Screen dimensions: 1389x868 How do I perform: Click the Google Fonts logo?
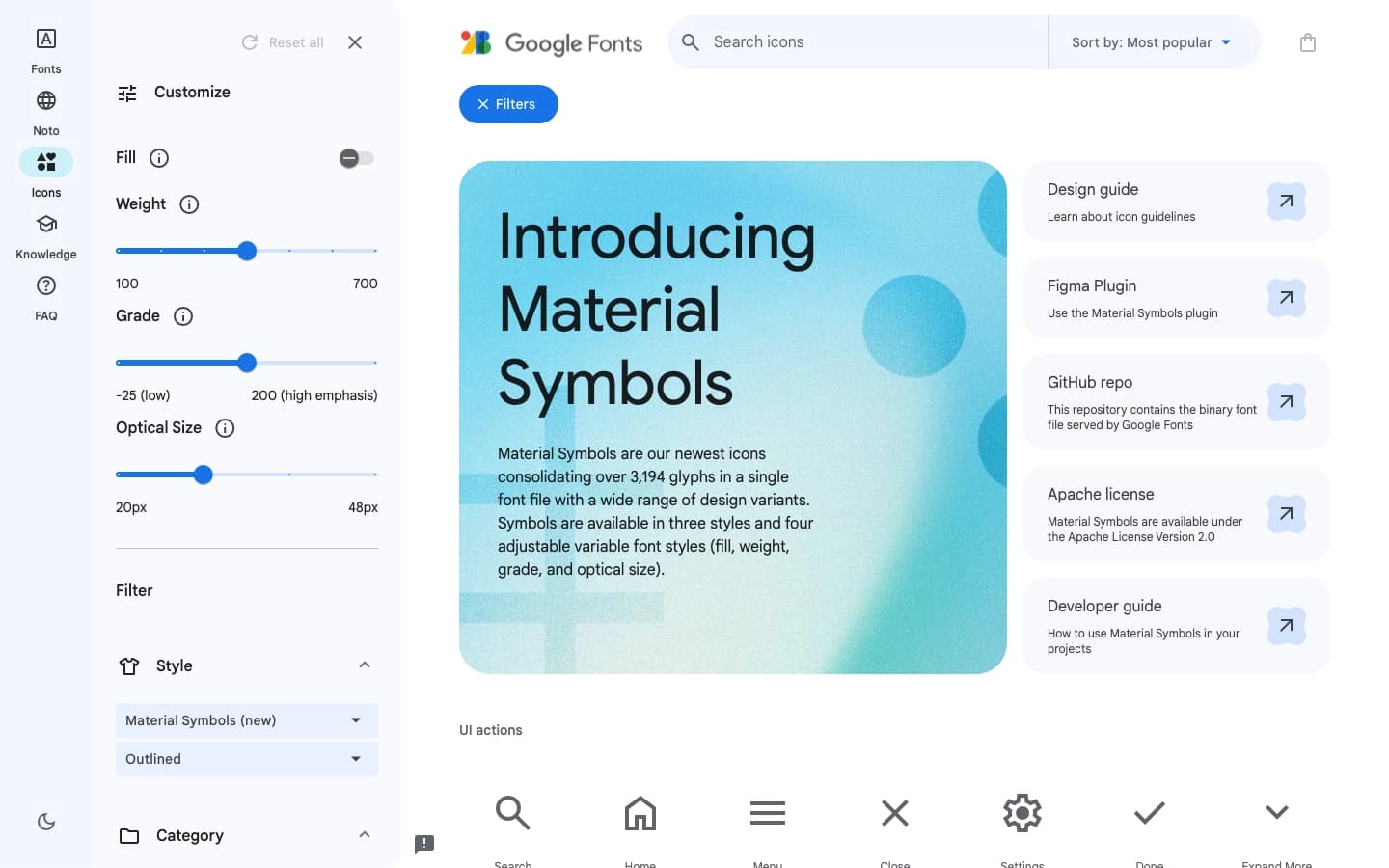[x=551, y=42]
